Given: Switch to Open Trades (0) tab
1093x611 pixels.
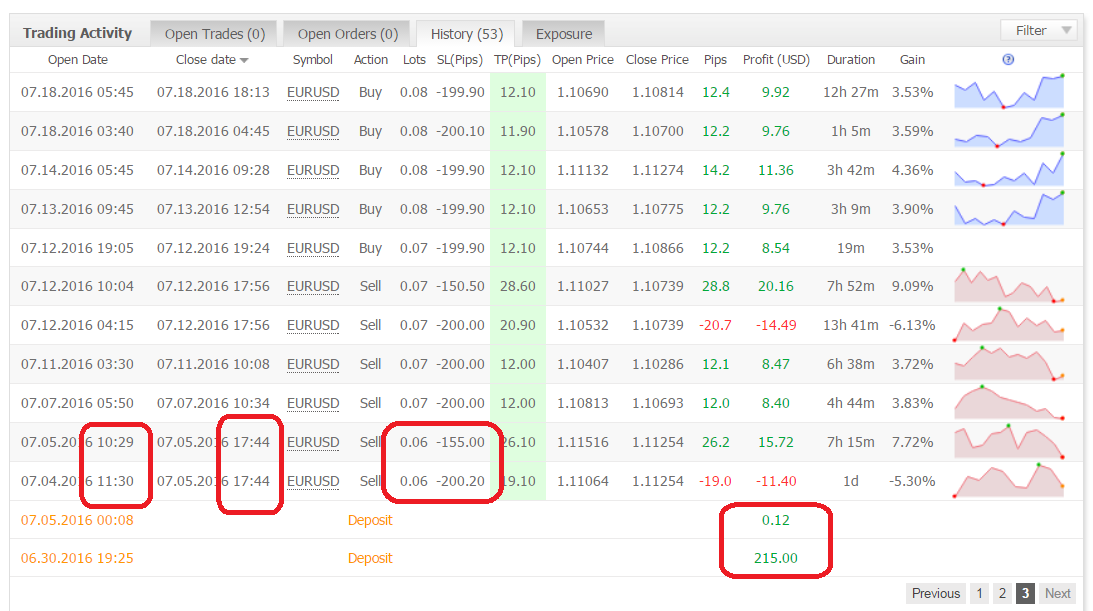Looking at the screenshot, I should 215,33.
